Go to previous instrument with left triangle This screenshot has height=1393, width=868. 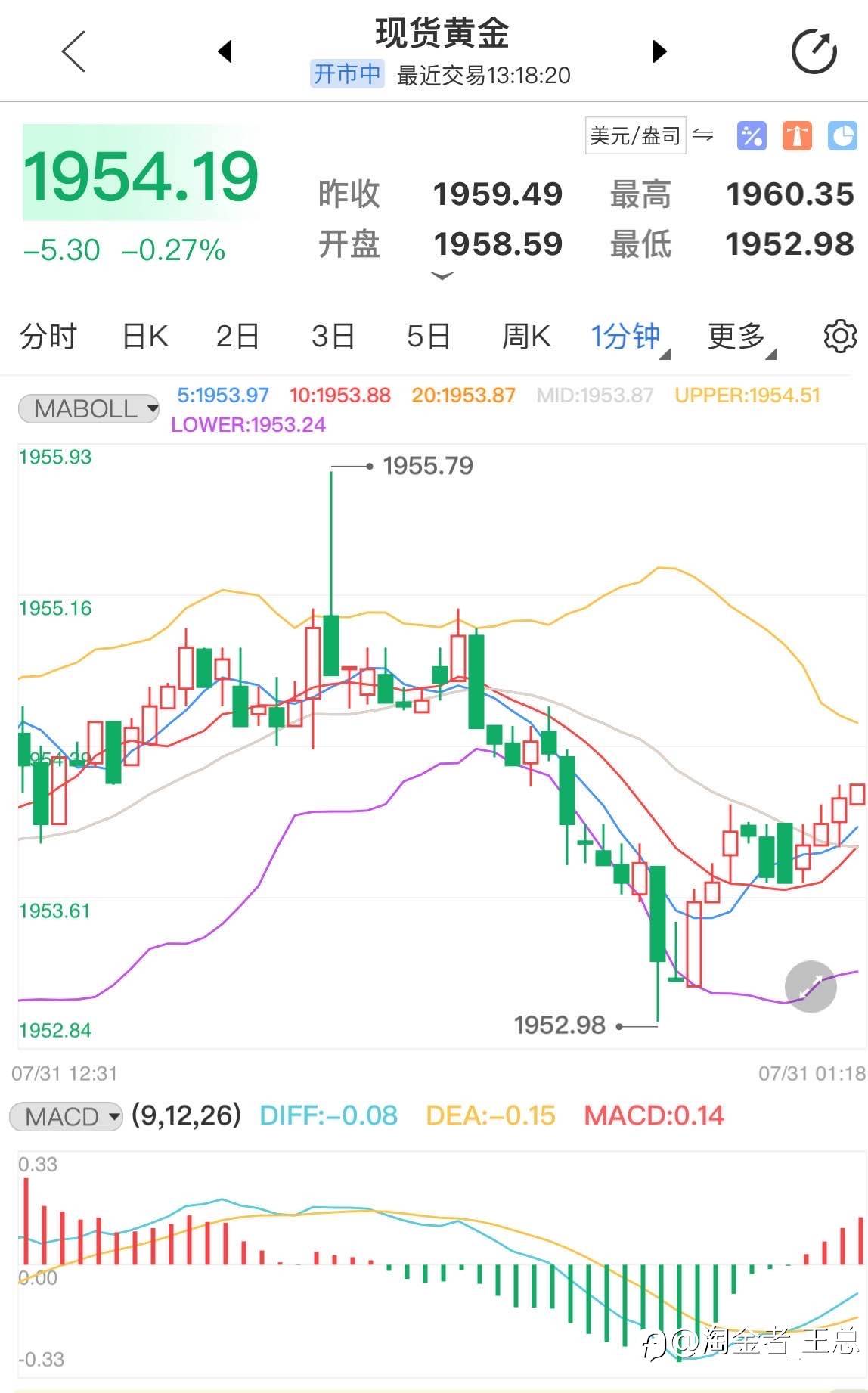[224, 51]
